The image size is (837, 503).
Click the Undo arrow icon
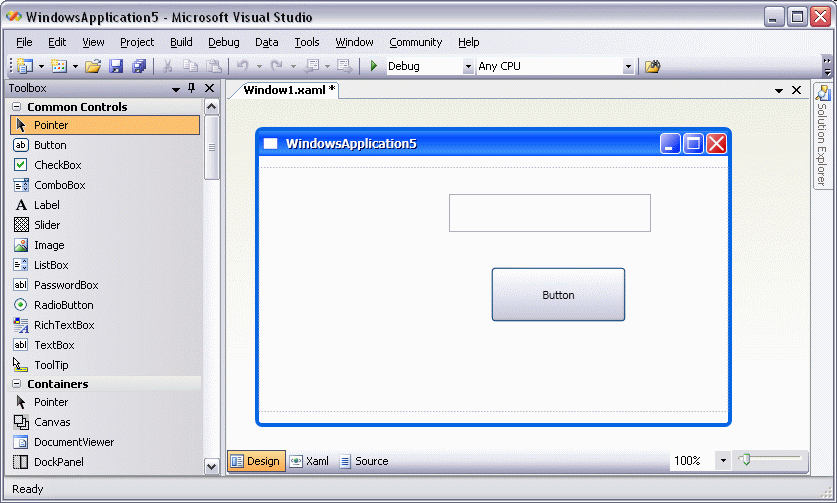pyautogui.click(x=243, y=66)
